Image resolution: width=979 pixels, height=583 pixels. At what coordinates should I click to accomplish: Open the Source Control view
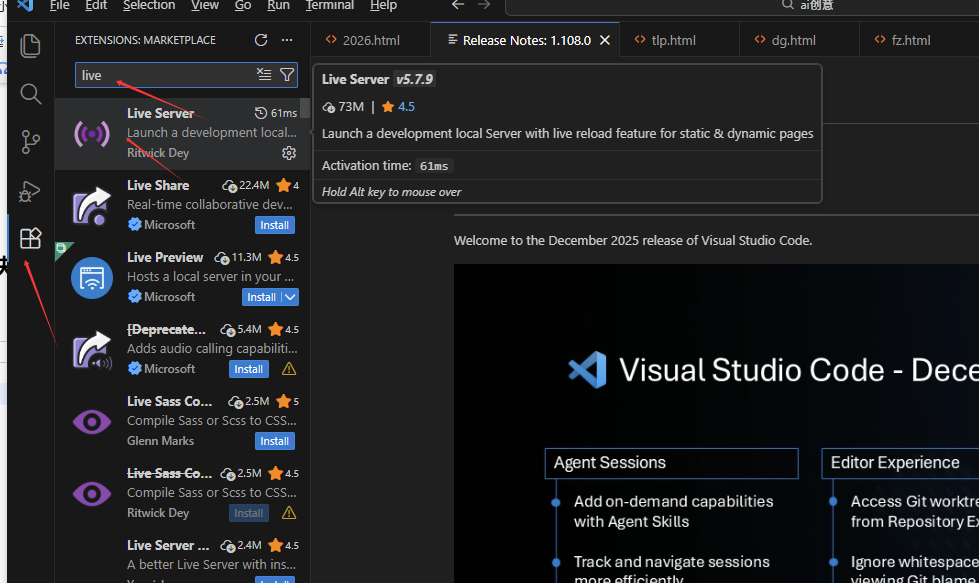pos(31,142)
